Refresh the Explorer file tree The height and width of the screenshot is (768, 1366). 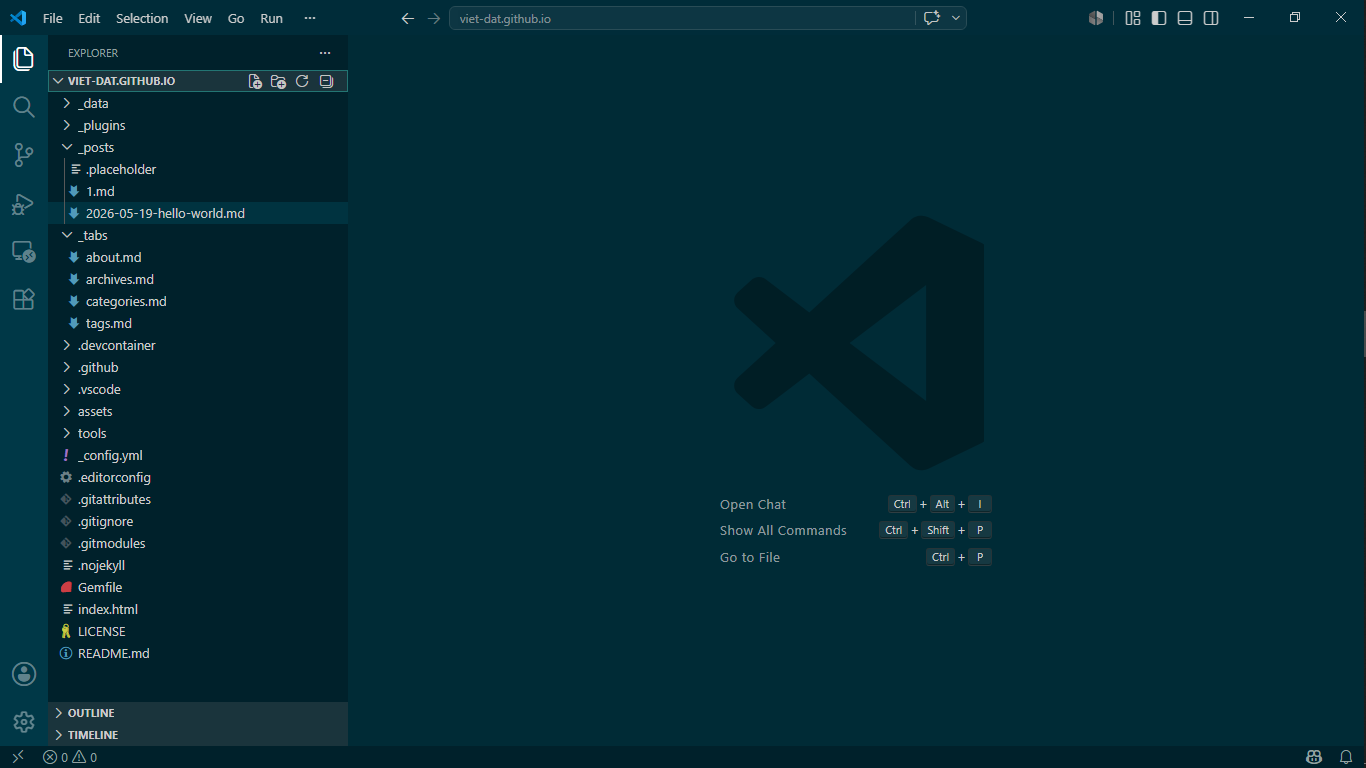pos(302,81)
